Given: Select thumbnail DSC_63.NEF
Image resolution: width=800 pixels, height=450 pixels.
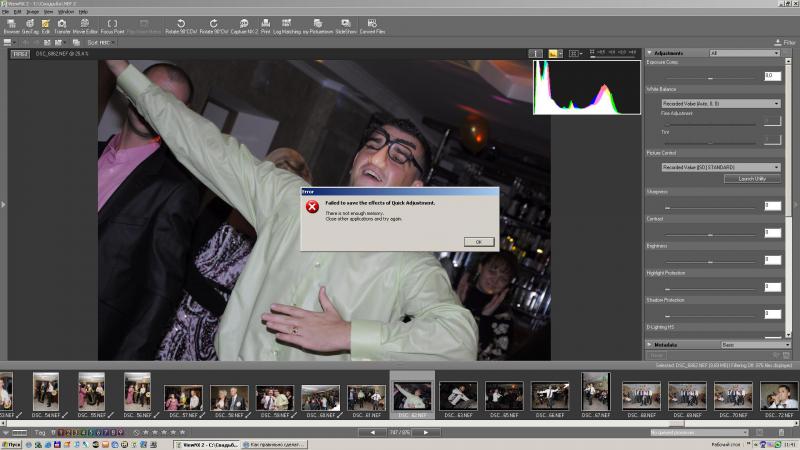Looking at the screenshot, I should [458, 396].
